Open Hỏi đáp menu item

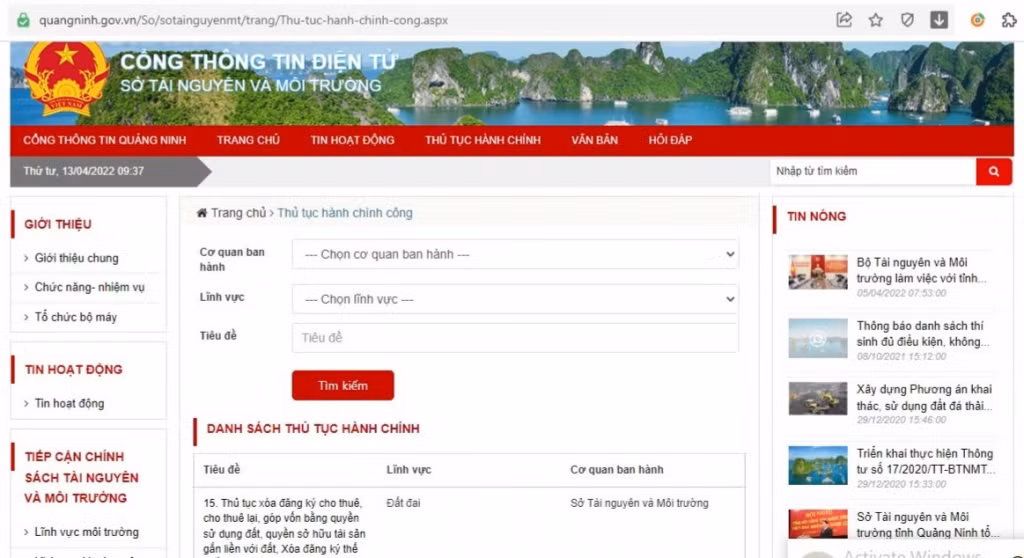(670, 140)
